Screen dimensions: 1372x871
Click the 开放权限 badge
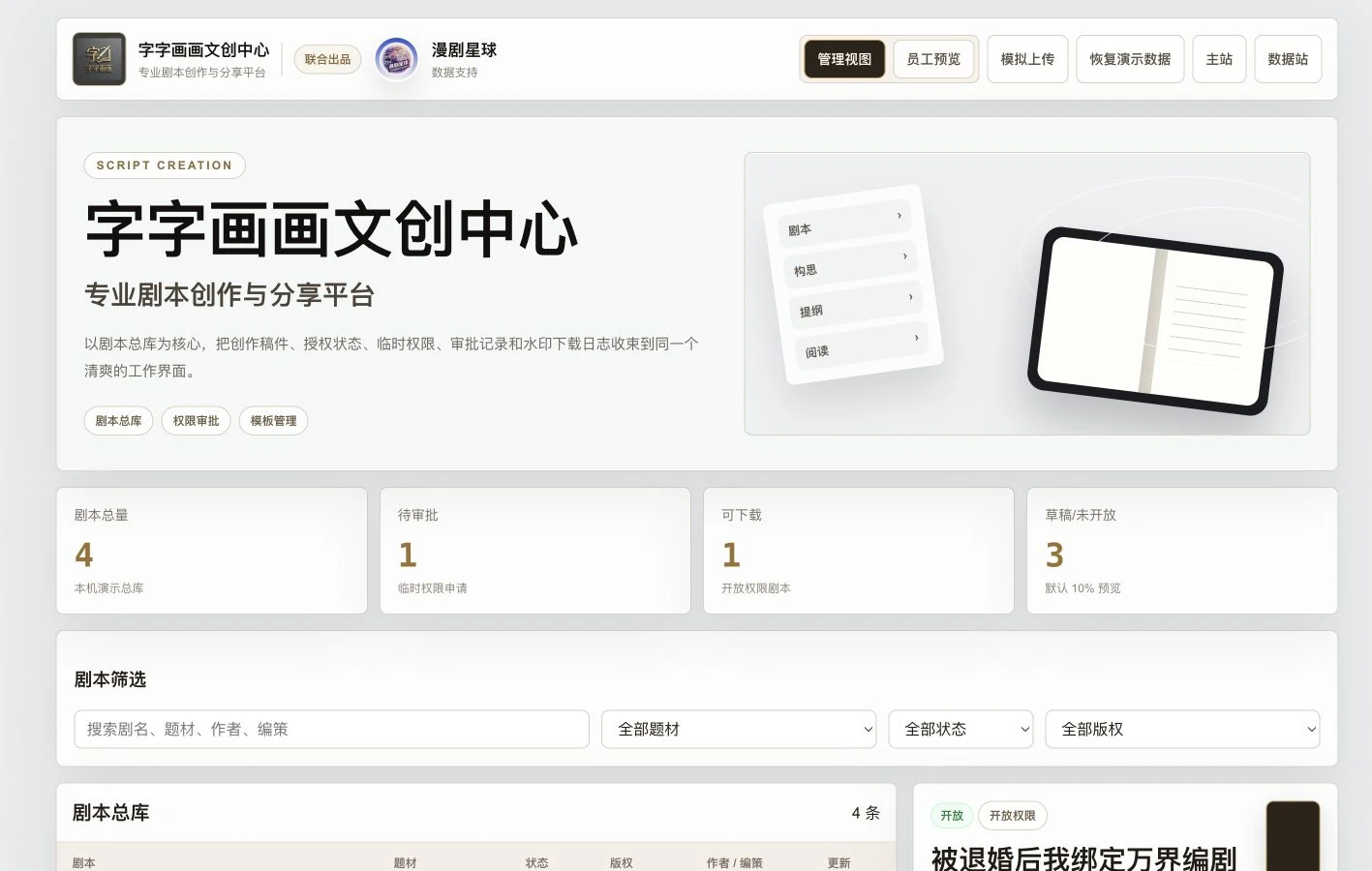click(1013, 816)
